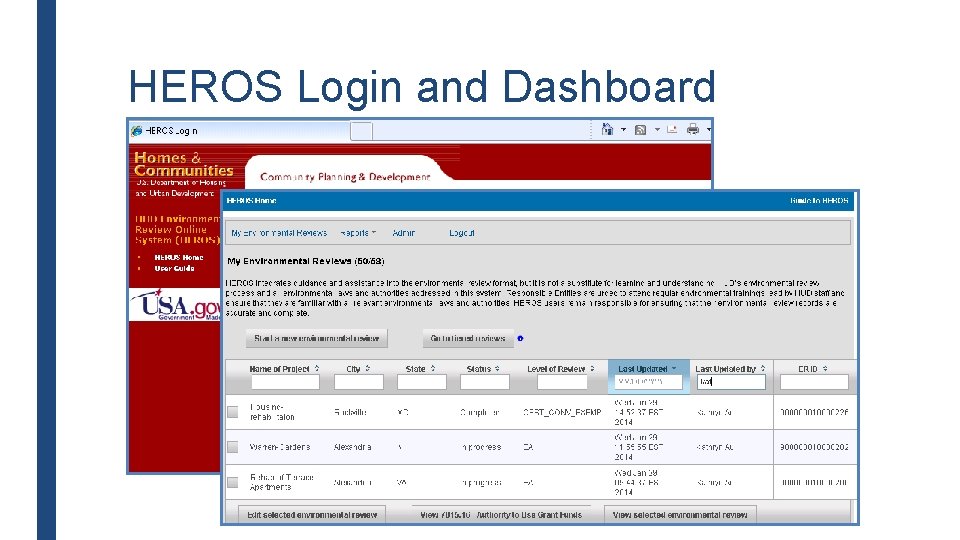Click the ER ID filter input field
Viewport: 960px width, 540px height.
coord(814,382)
